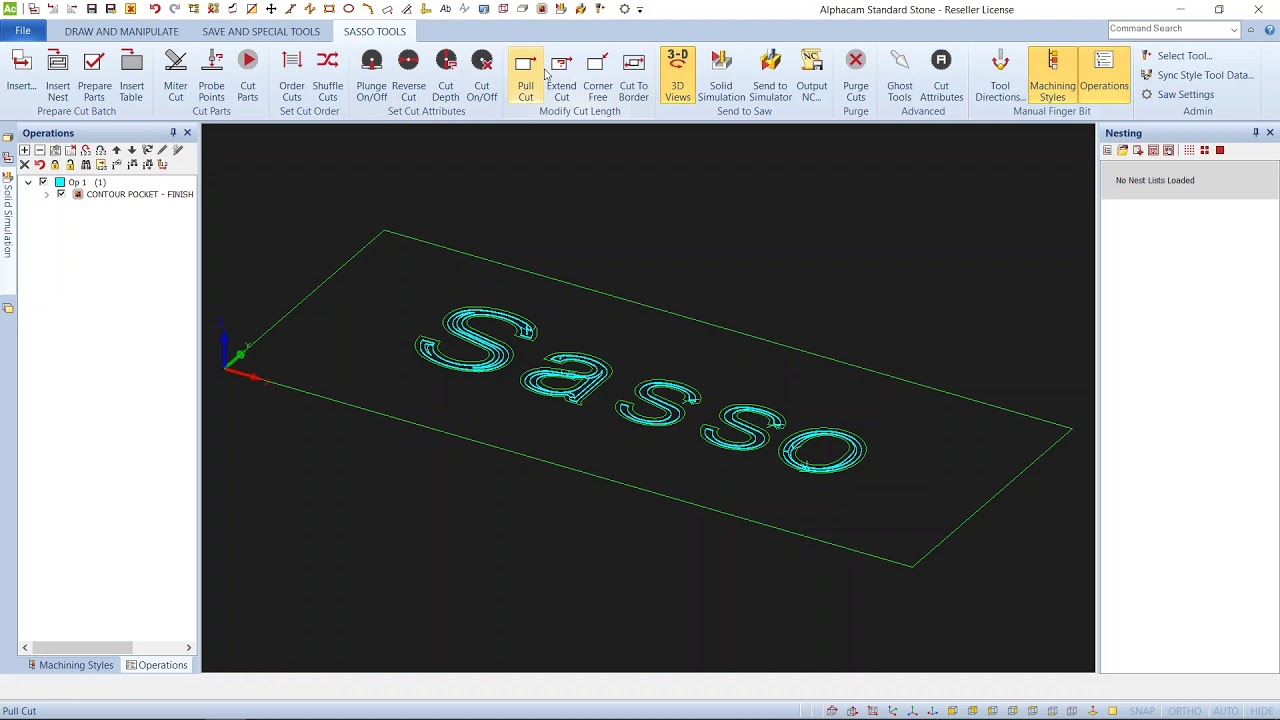Open the File menu
This screenshot has width=1280, height=720.
point(22,31)
